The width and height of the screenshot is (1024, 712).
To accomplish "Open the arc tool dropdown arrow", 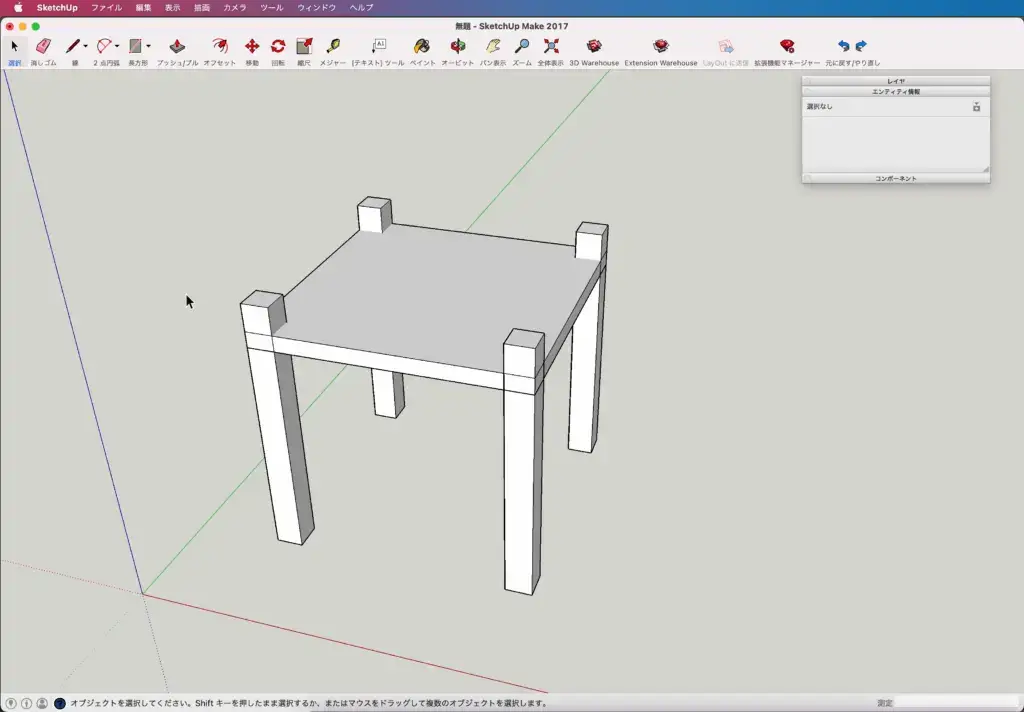I will (x=117, y=46).
